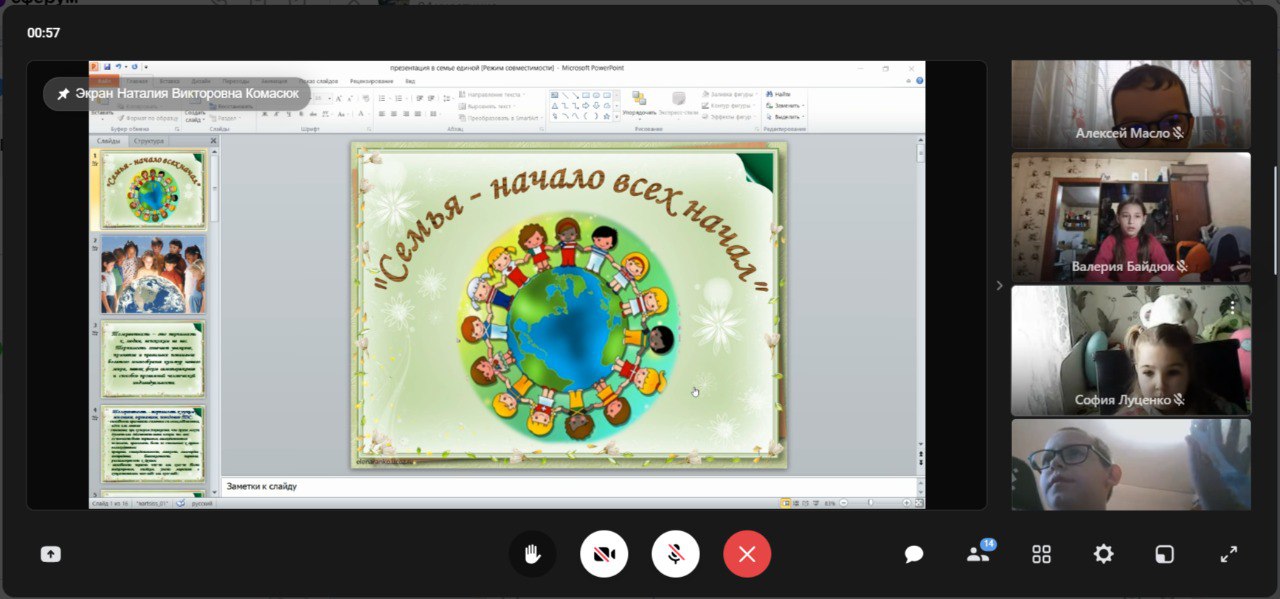The image size is (1280, 599).
Task: Share your screen using the upload icon
Action: [x=51, y=554]
